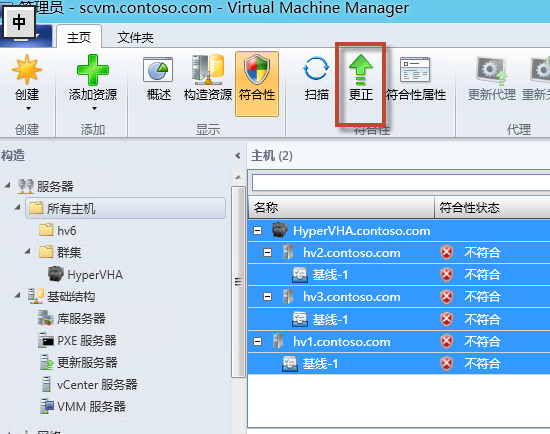Sort by the 名称 column header
550x434 pixels.
click(341, 207)
